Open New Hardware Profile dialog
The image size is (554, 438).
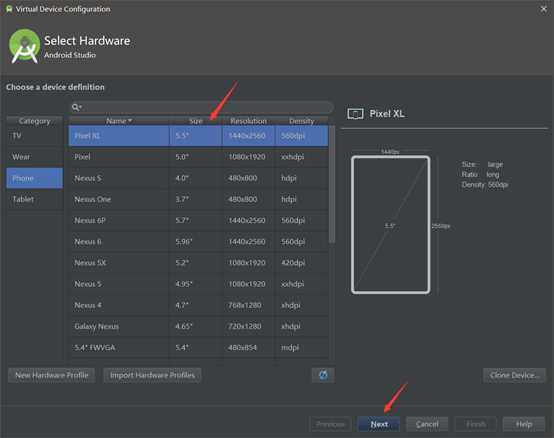52,375
